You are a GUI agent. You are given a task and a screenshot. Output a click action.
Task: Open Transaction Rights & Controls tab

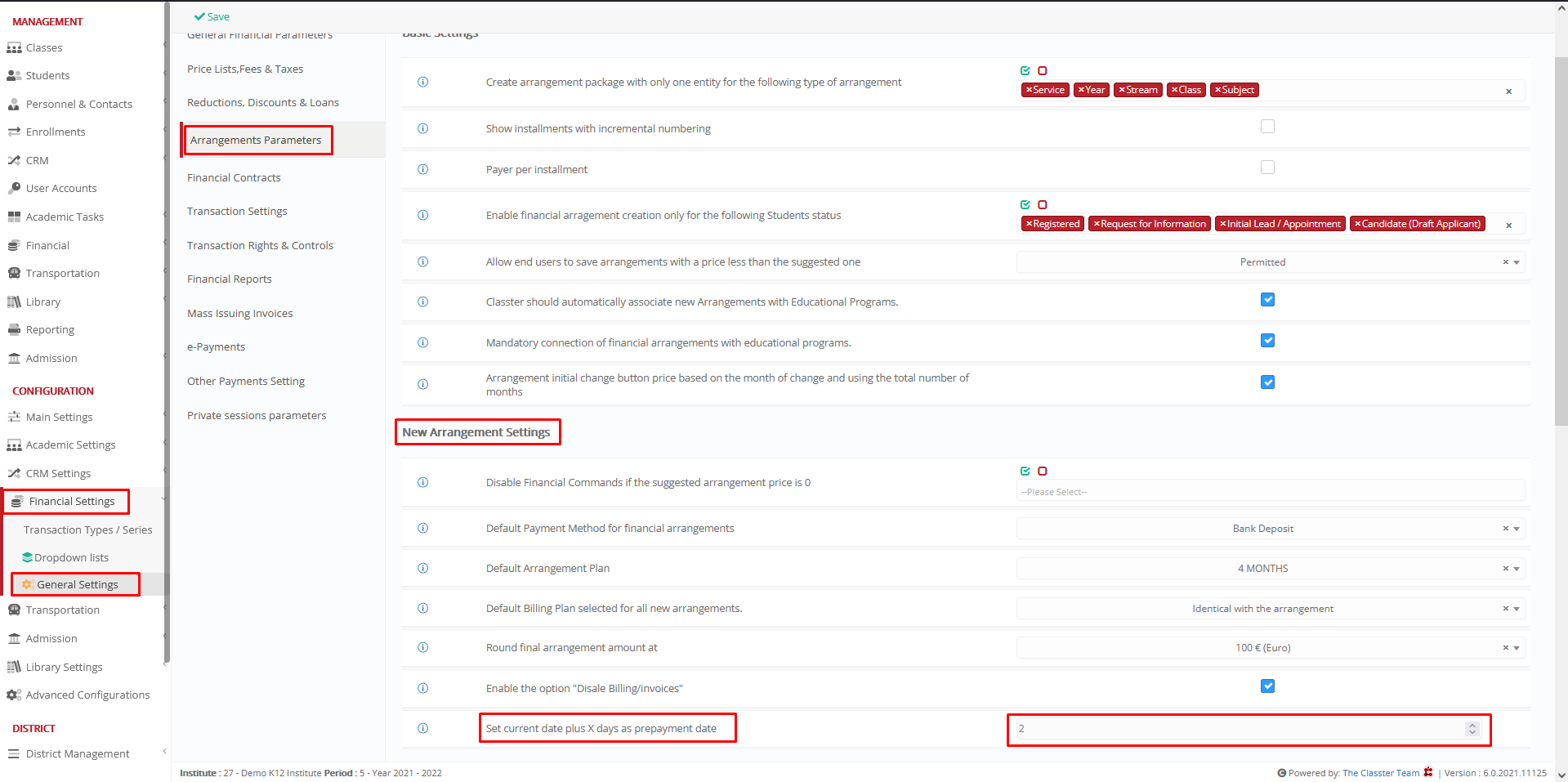tap(260, 246)
